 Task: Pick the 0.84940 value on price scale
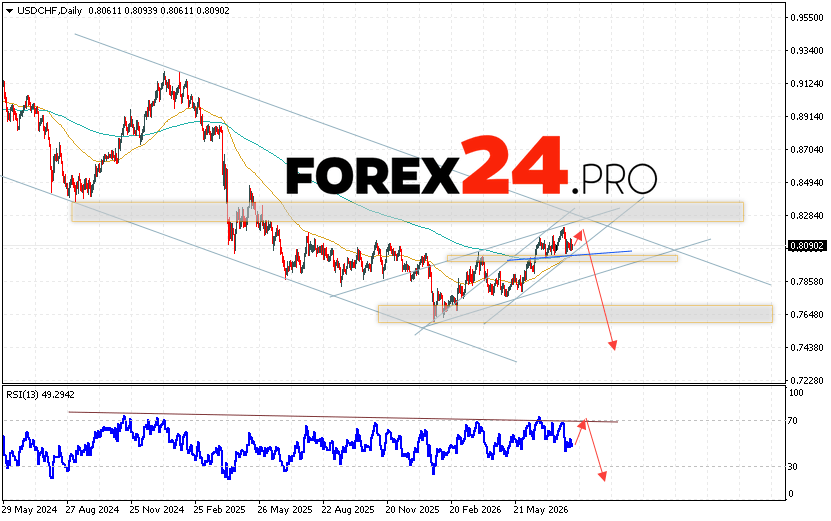[807, 183]
